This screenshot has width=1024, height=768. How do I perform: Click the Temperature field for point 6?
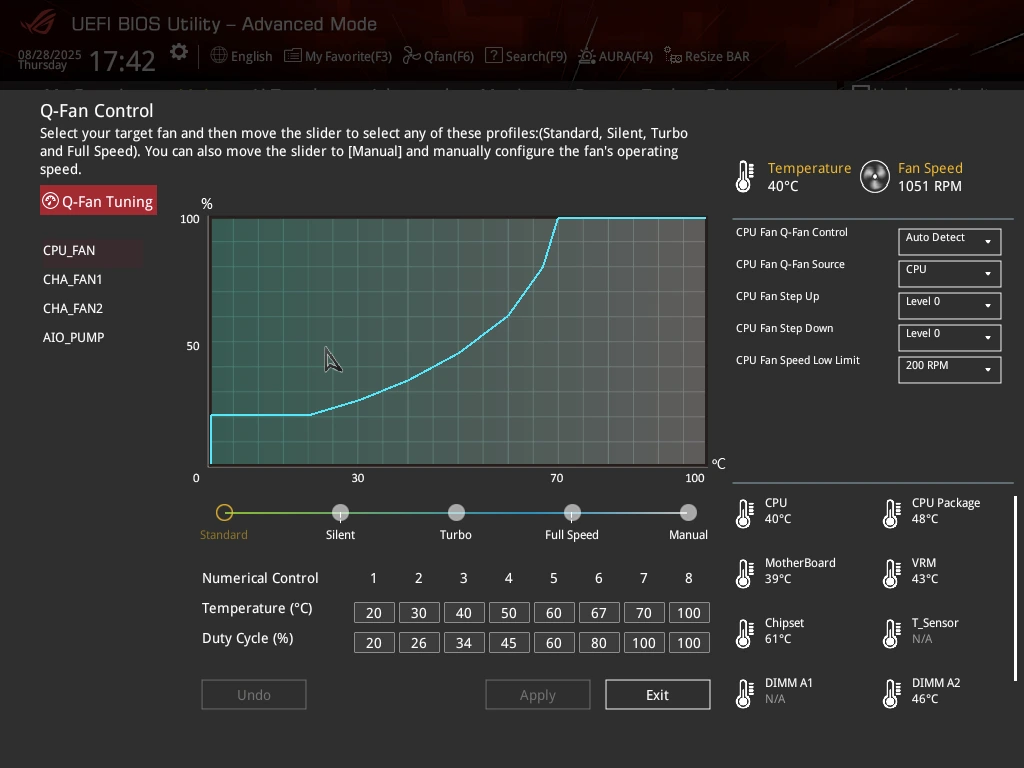pyautogui.click(x=599, y=613)
